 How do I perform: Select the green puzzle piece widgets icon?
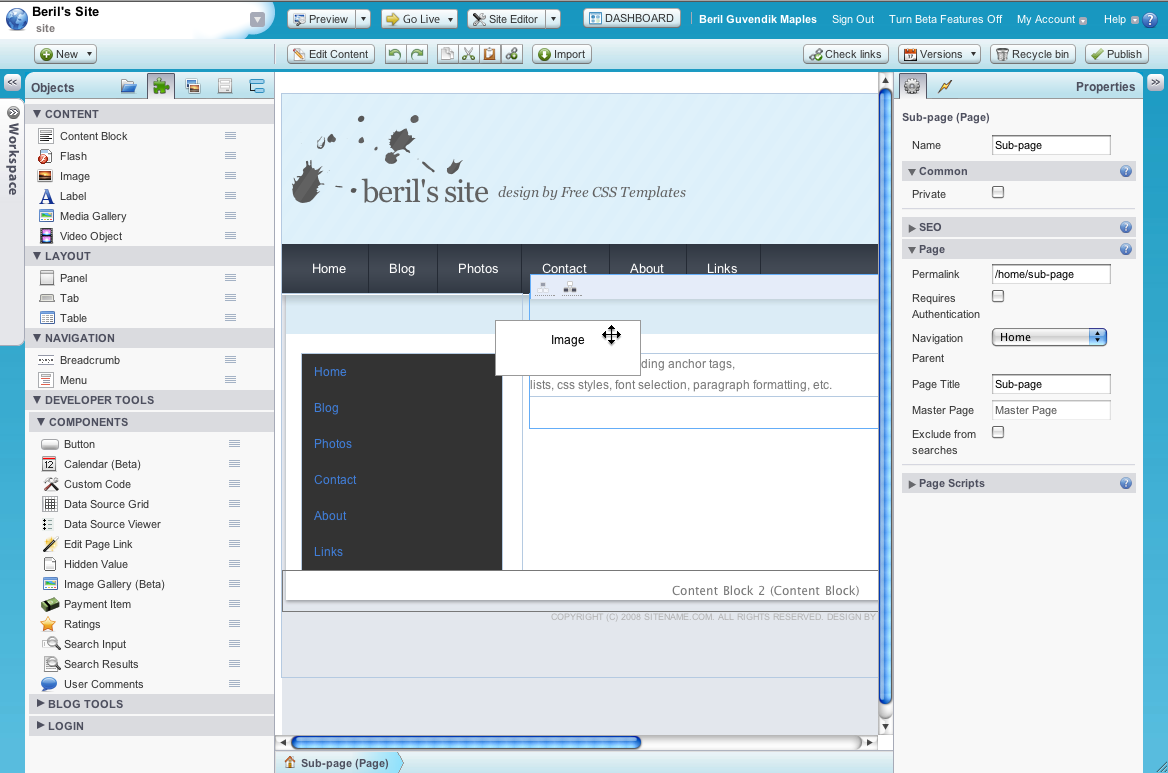click(x=161, y=86)
